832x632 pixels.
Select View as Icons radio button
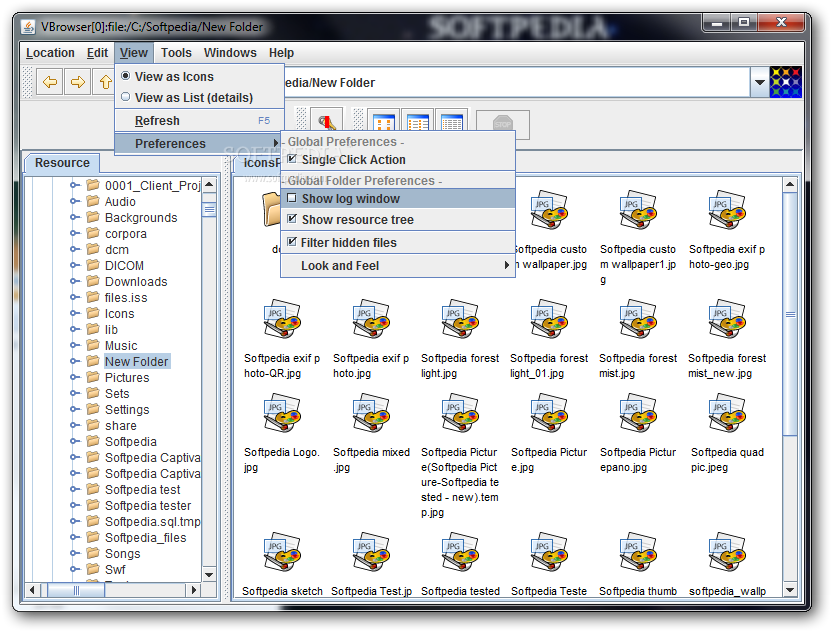pos(126,76)
